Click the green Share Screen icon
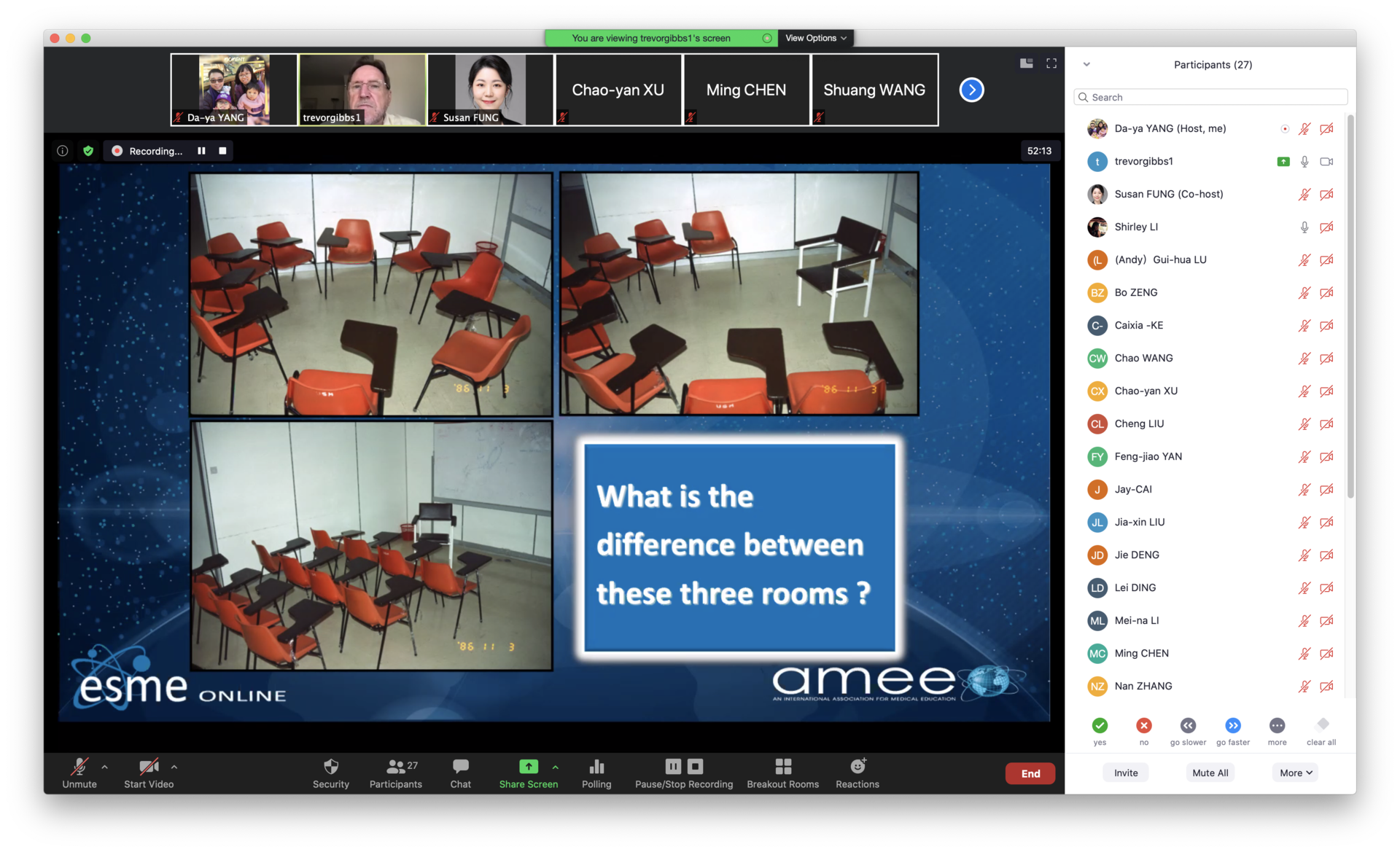The width and height of the screenshot is (1400, 852). point(528,767)
